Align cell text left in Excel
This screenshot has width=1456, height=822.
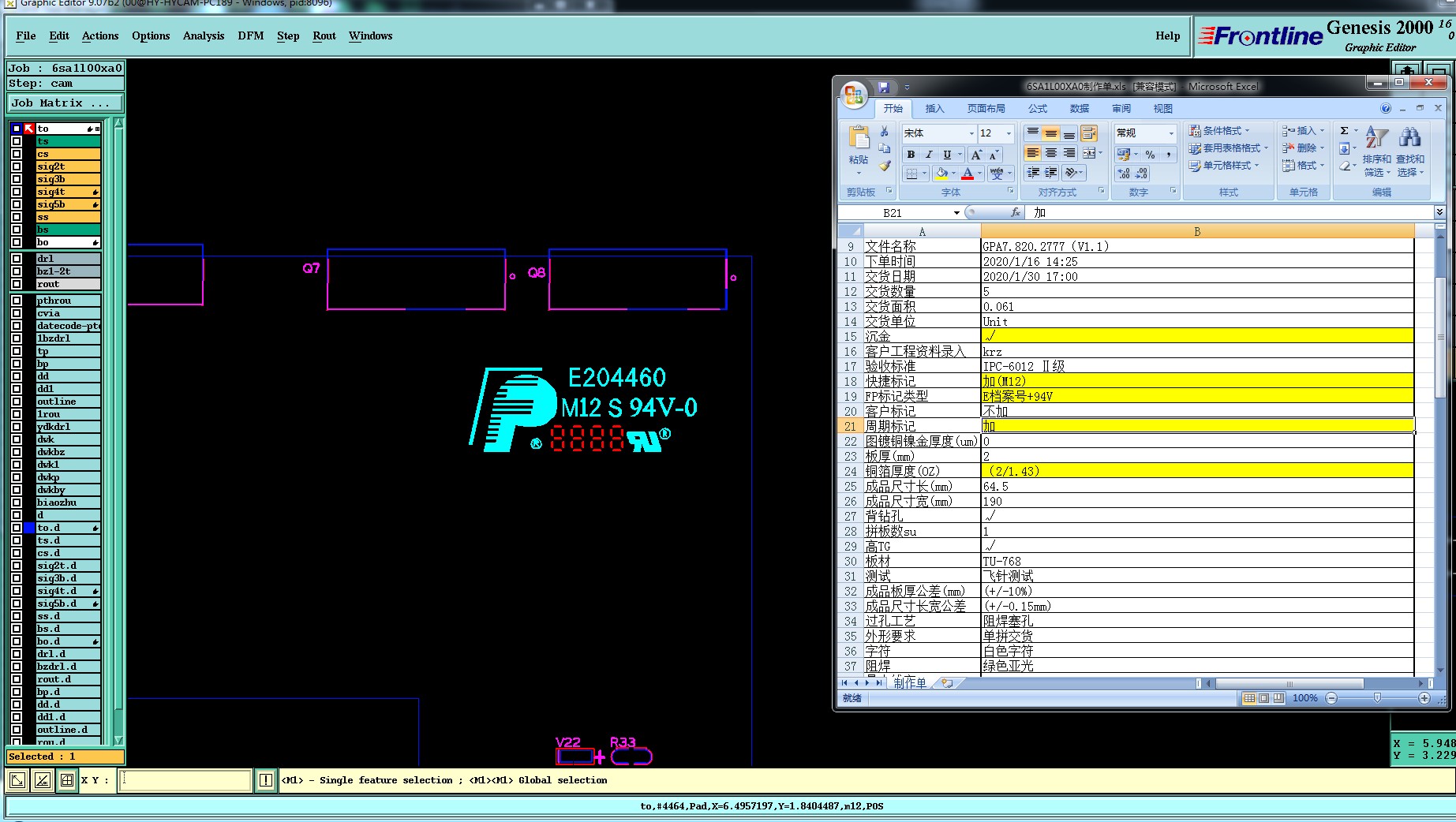point(1032,153)
